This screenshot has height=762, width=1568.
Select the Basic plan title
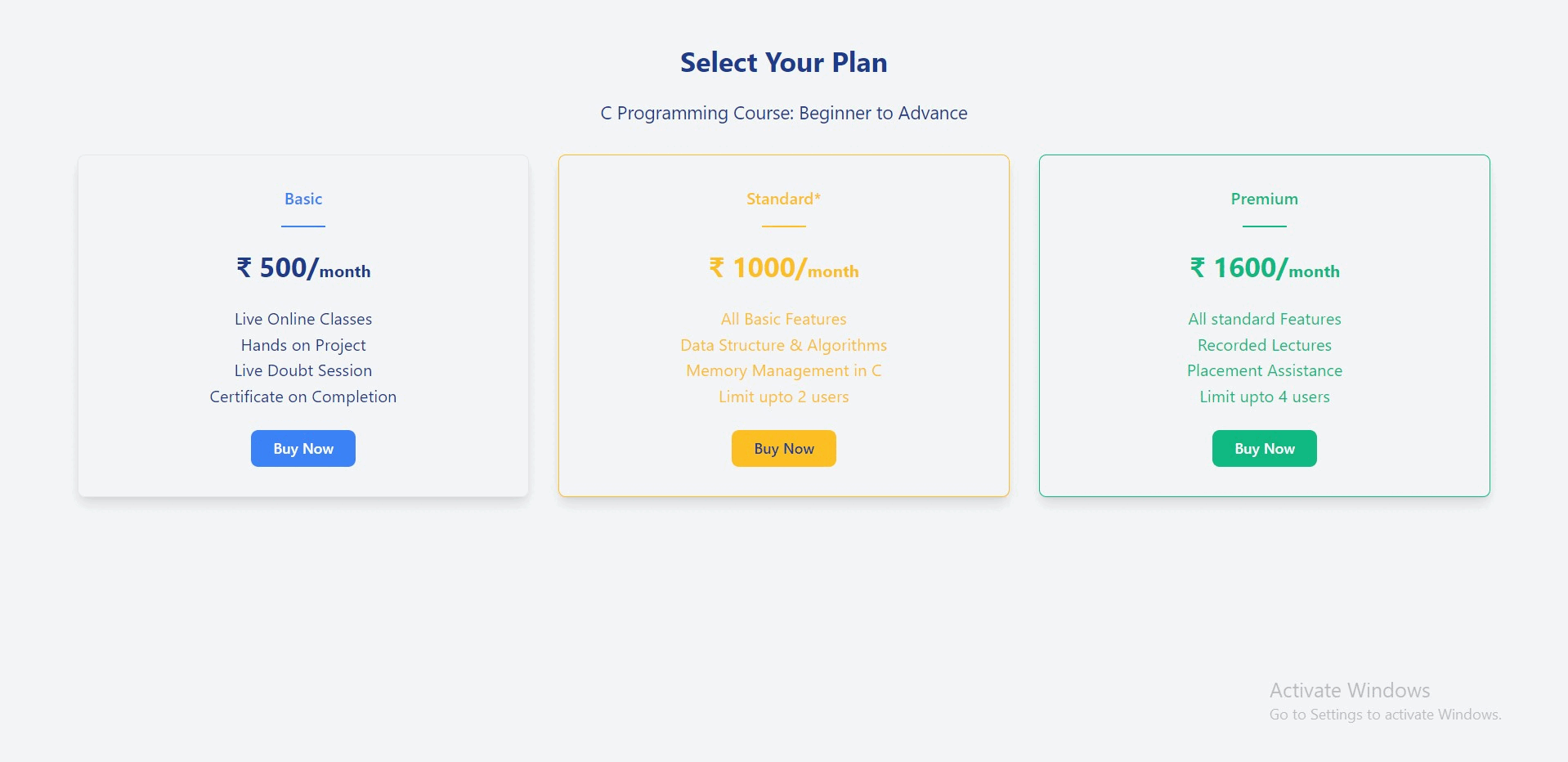tap(303, 199)
